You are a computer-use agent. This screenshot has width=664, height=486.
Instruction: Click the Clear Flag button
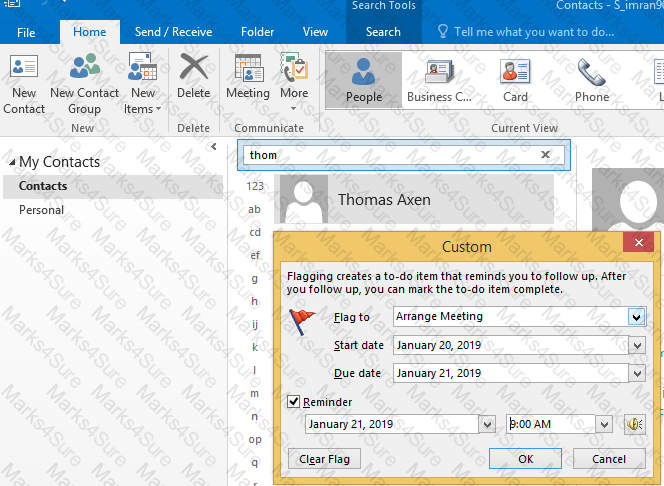click(324, 459)
